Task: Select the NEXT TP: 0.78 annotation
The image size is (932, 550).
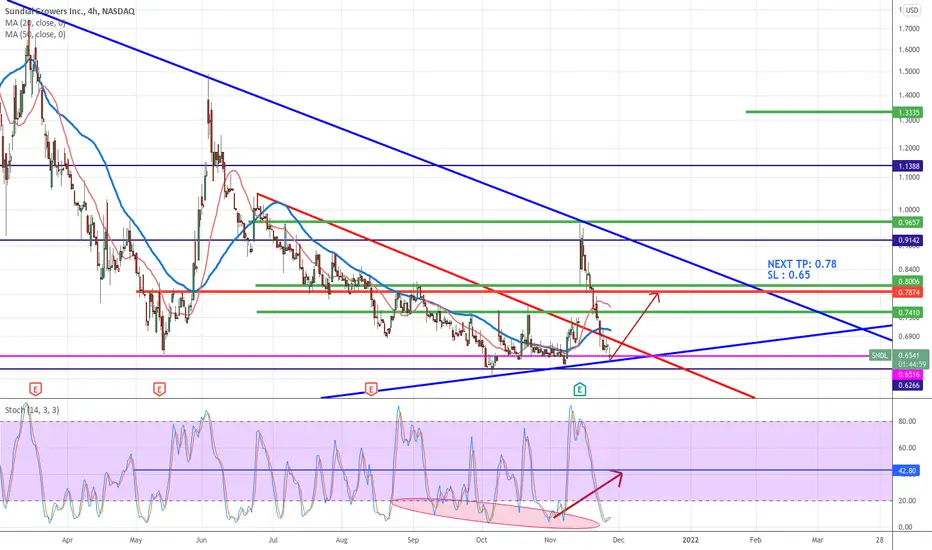Action: [x=801, y=264]
